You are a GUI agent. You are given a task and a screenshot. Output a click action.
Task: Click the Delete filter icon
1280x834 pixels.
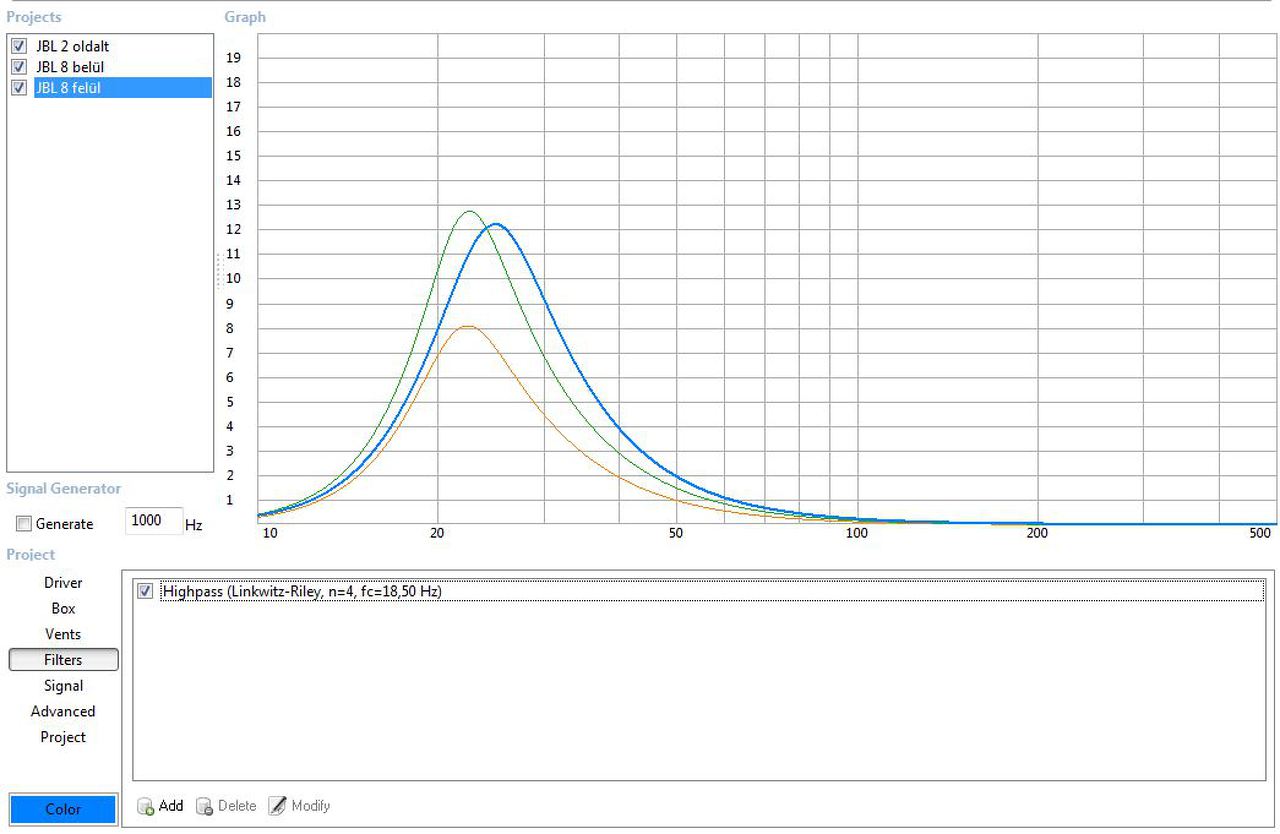pyautogui.click(x=204, y=806)
